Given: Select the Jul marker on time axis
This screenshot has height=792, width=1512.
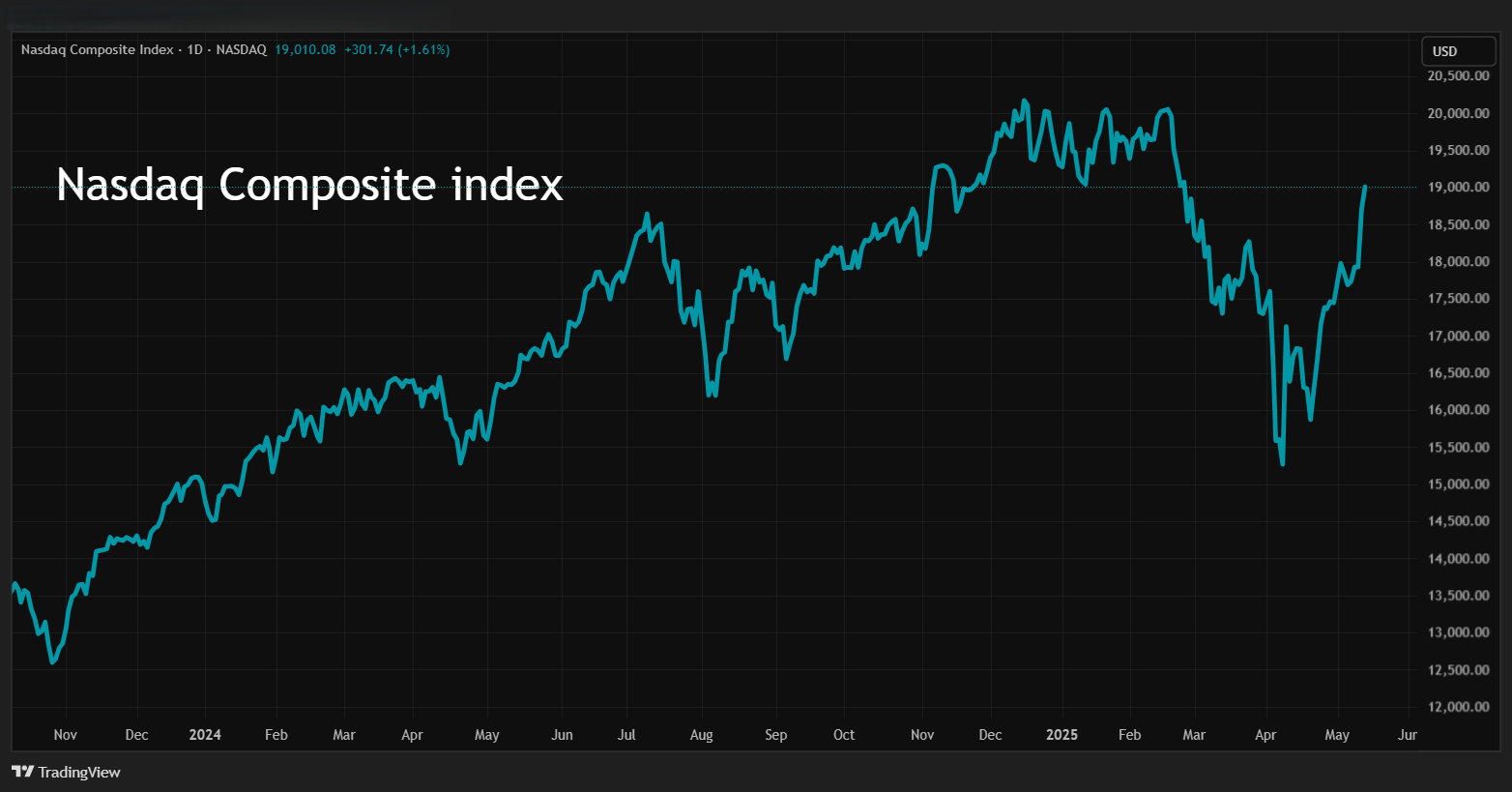Looking at the screenshot, I should coord(626,735).
